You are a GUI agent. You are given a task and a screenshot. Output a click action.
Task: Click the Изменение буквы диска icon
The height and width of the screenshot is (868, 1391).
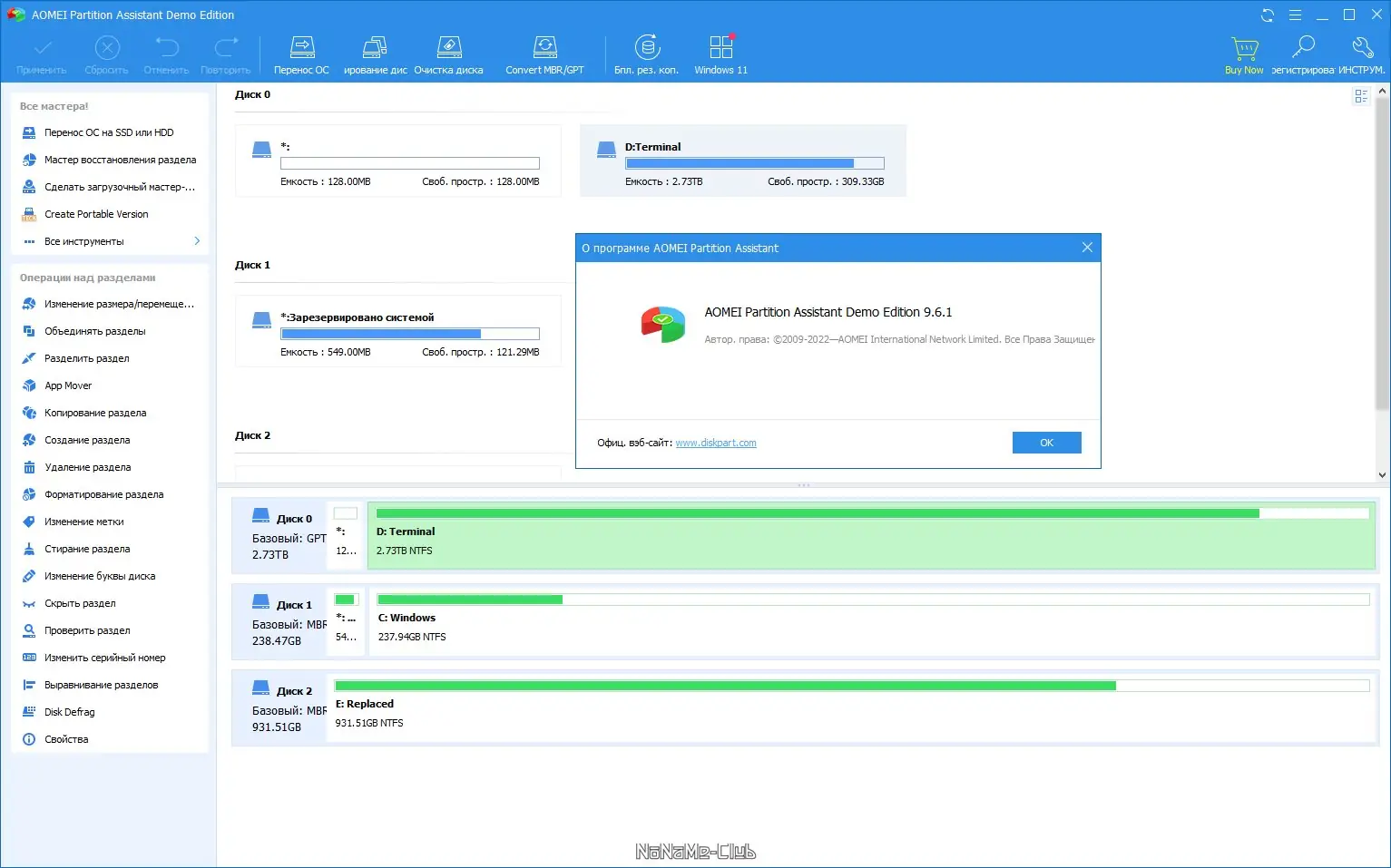pos(29,576)
